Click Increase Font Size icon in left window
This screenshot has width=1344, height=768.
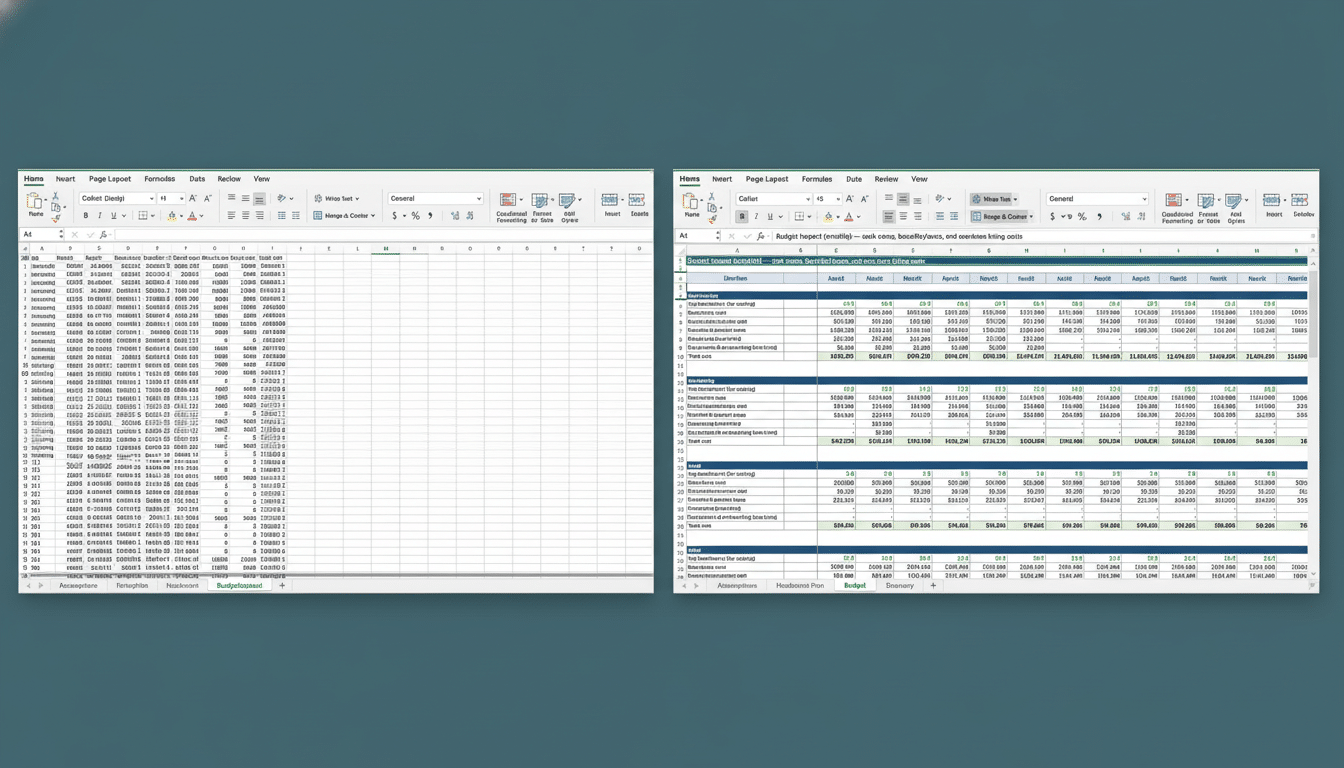tap(193, 199)
